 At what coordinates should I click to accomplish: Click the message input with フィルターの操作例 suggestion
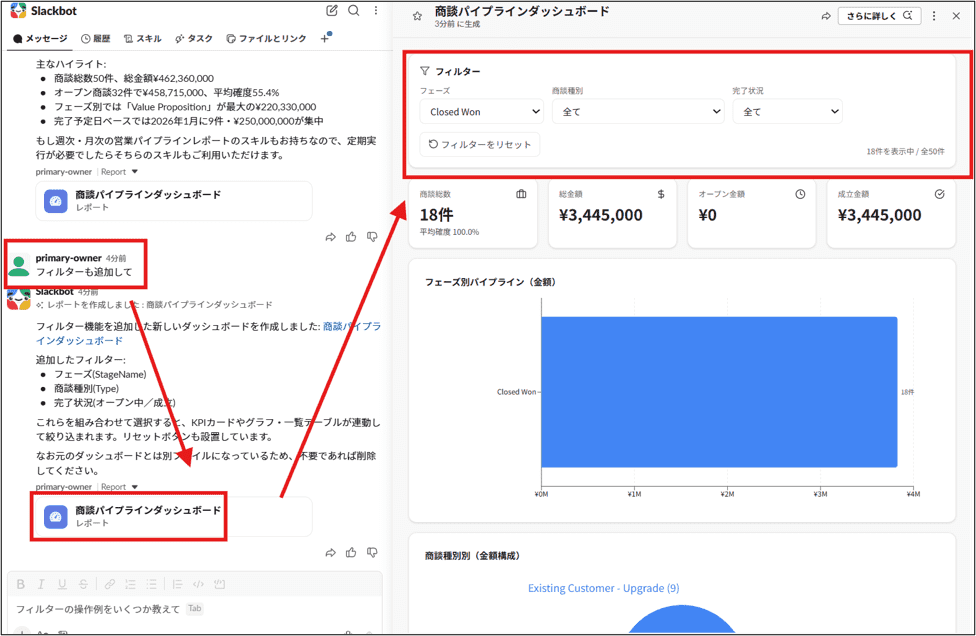point(193,609)
